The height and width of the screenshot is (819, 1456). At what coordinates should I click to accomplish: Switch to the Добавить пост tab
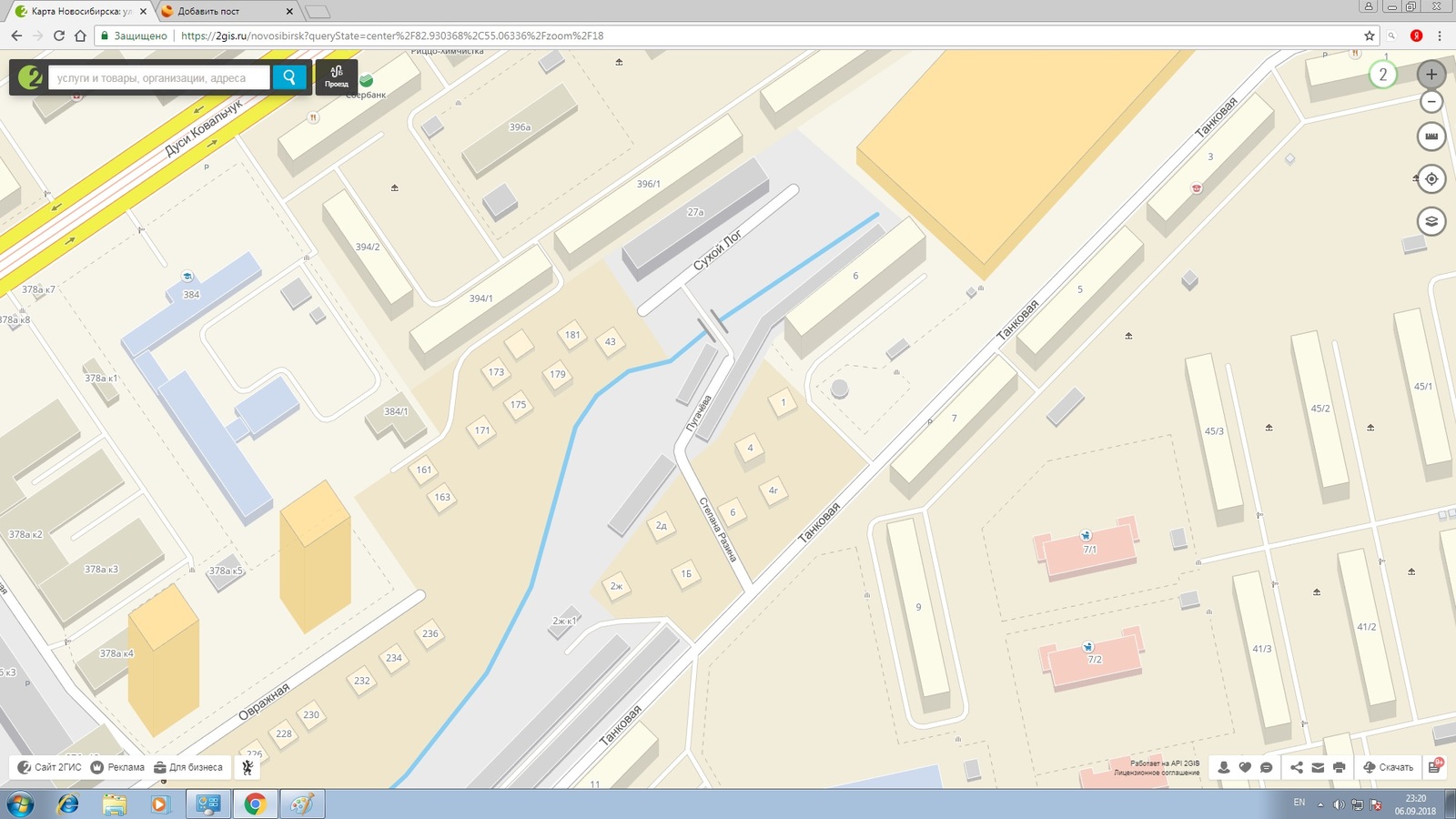[223, 11]
